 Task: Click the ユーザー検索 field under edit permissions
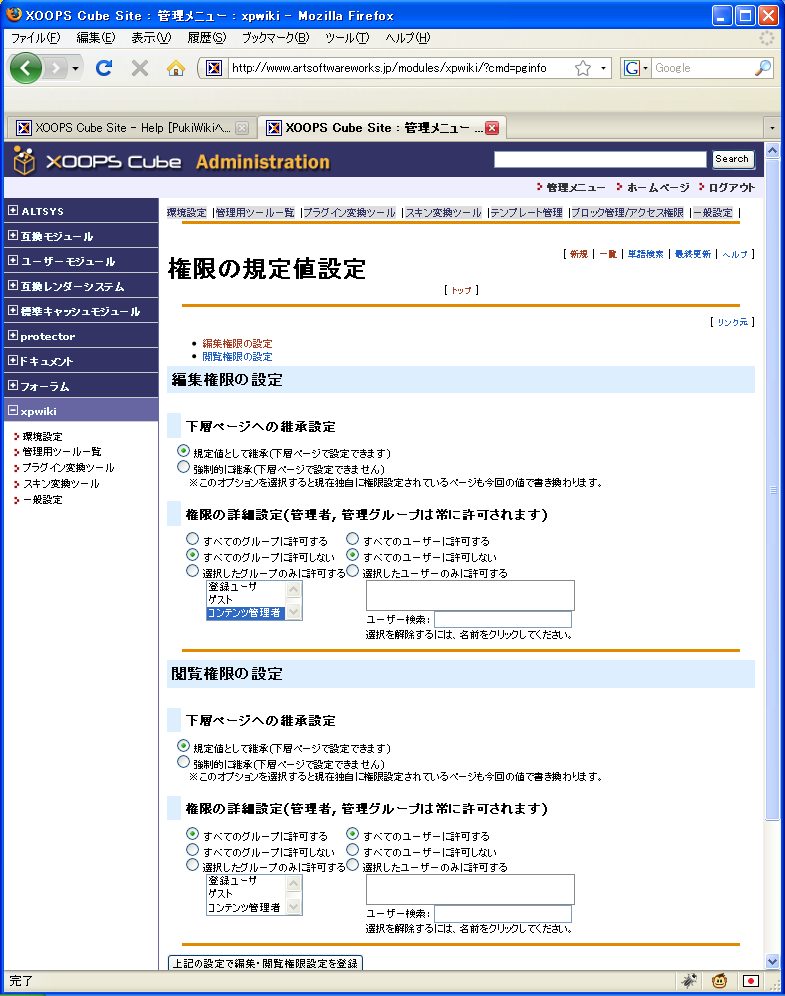pos(502,620)
